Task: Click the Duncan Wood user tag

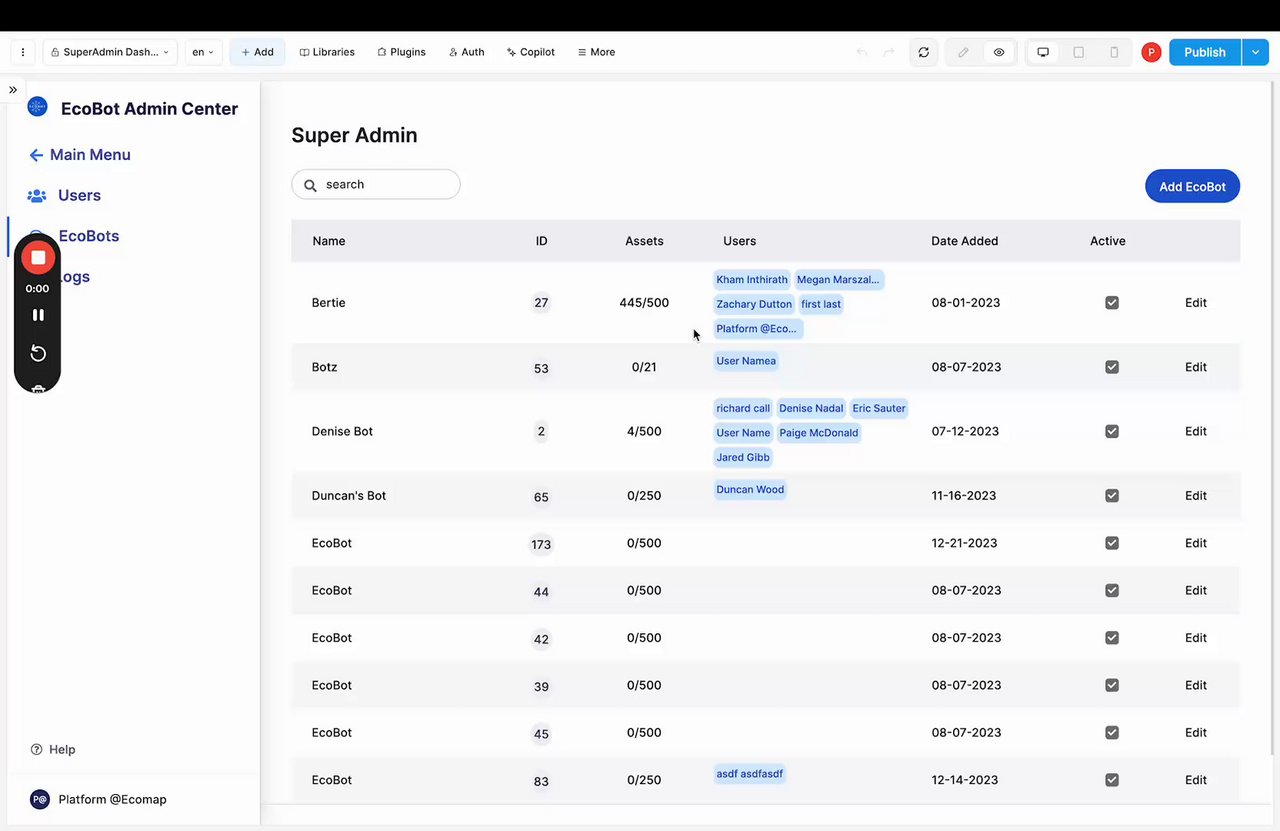Action: pos(750,489)
